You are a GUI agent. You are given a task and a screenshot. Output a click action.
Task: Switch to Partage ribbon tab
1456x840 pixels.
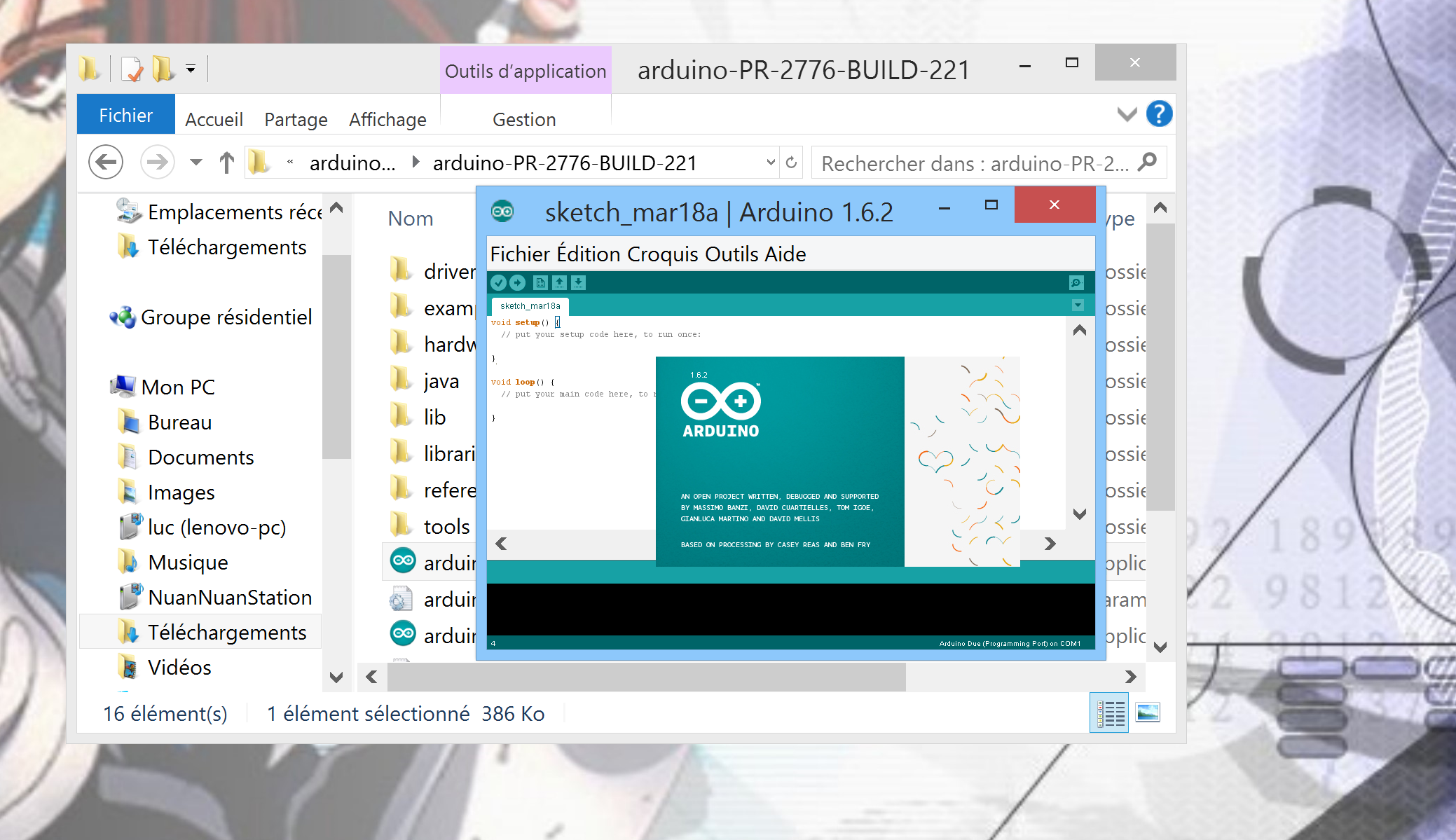point(296,120)
